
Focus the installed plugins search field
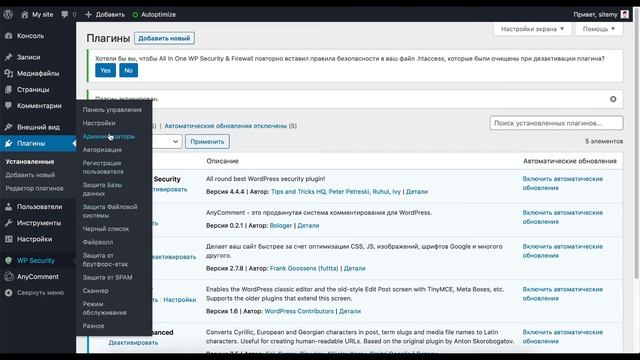pos(556,123)
